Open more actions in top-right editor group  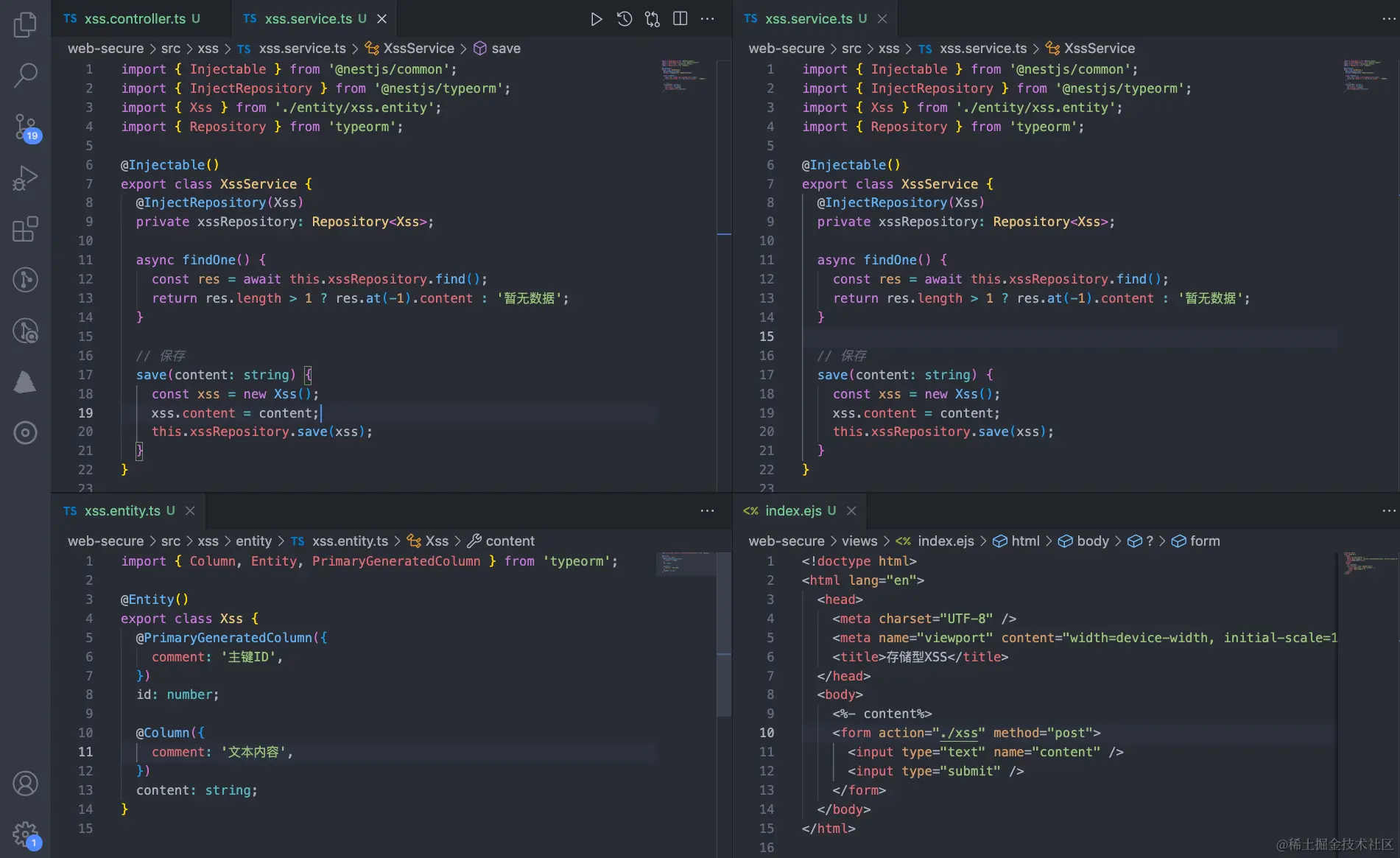click(1389, 19)
